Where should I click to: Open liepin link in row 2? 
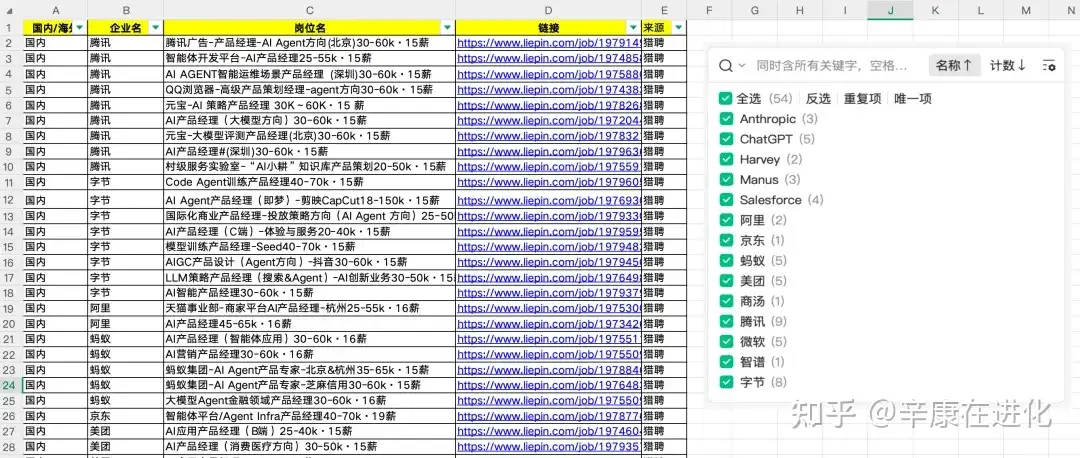pyautogui.click(x=549, y=43)
